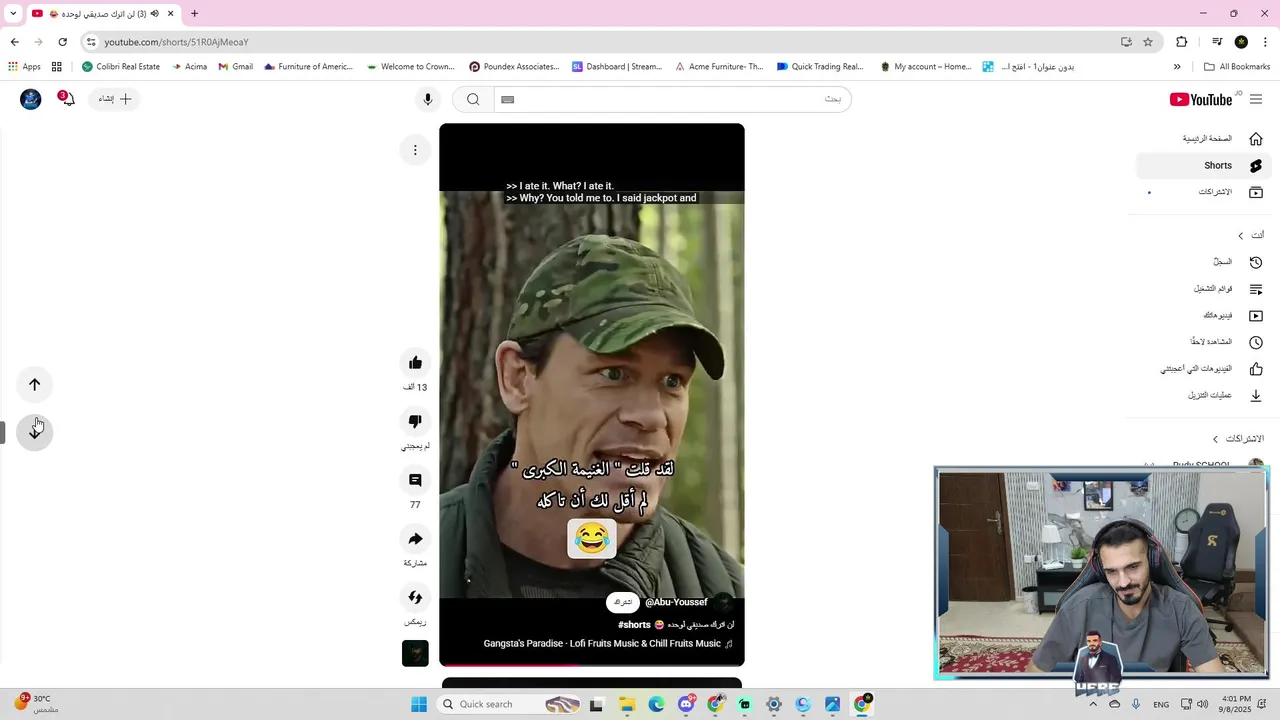The width and height of the screenshot is (1280, 720).
Task: Close the YouTube Shorts tab
Action: 170,13
